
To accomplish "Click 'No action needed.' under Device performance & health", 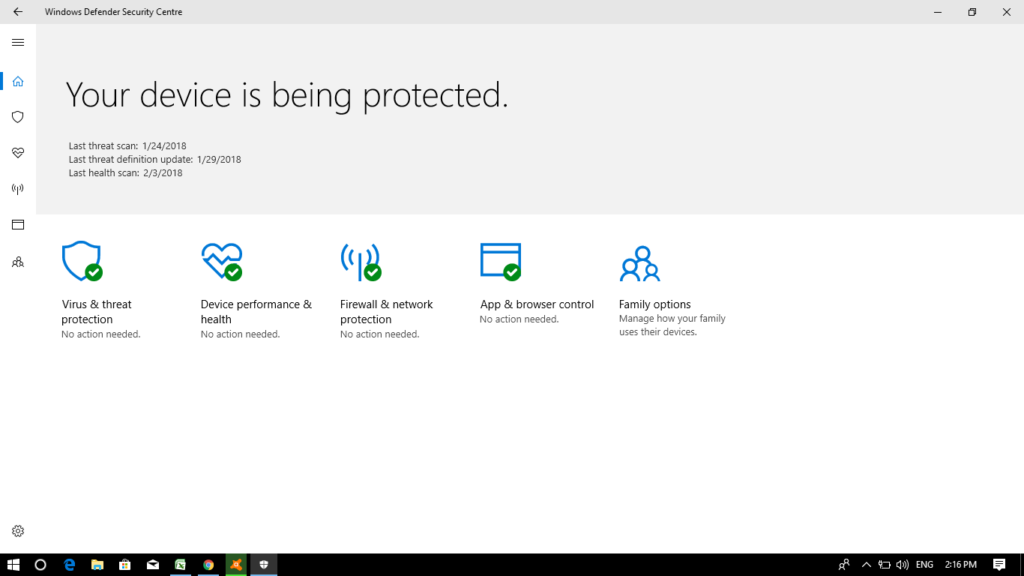I will coord(240,334).
